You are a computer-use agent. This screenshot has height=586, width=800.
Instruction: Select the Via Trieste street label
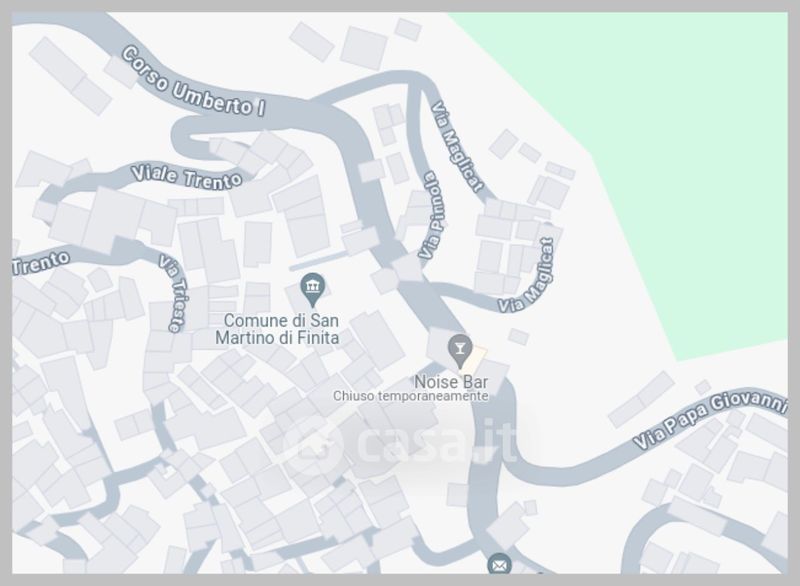(x=173, y=294)
